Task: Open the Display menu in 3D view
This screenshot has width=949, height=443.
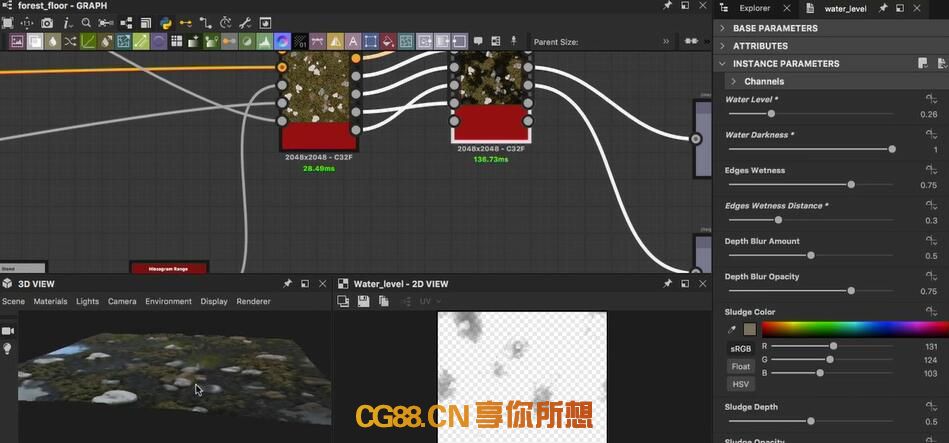Action: pyautogui.click(x=214, y=301)
